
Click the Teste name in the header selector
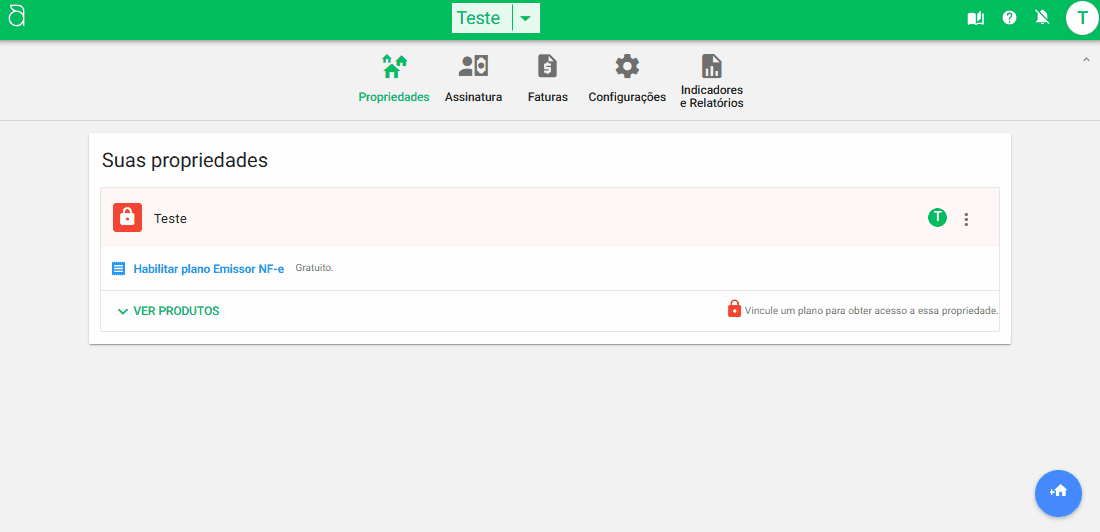tap(478, 18)
